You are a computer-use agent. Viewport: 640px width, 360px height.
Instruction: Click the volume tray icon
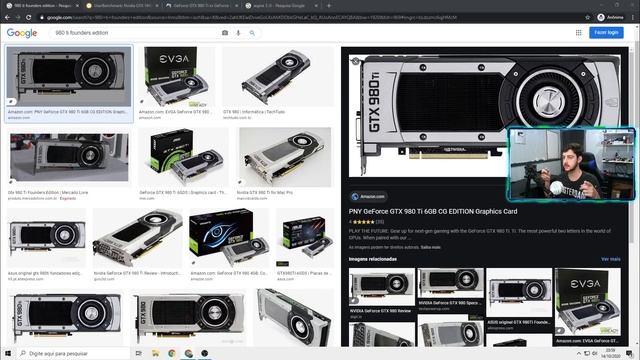(x=595, y=353)
